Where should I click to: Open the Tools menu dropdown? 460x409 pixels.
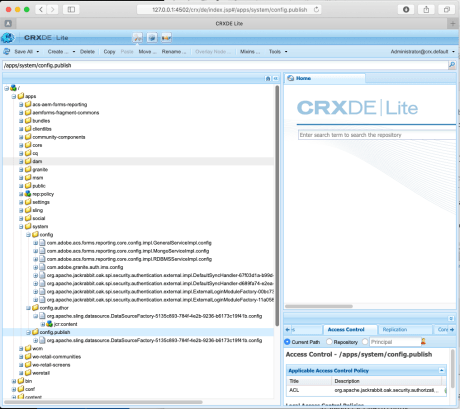[278, 52]
